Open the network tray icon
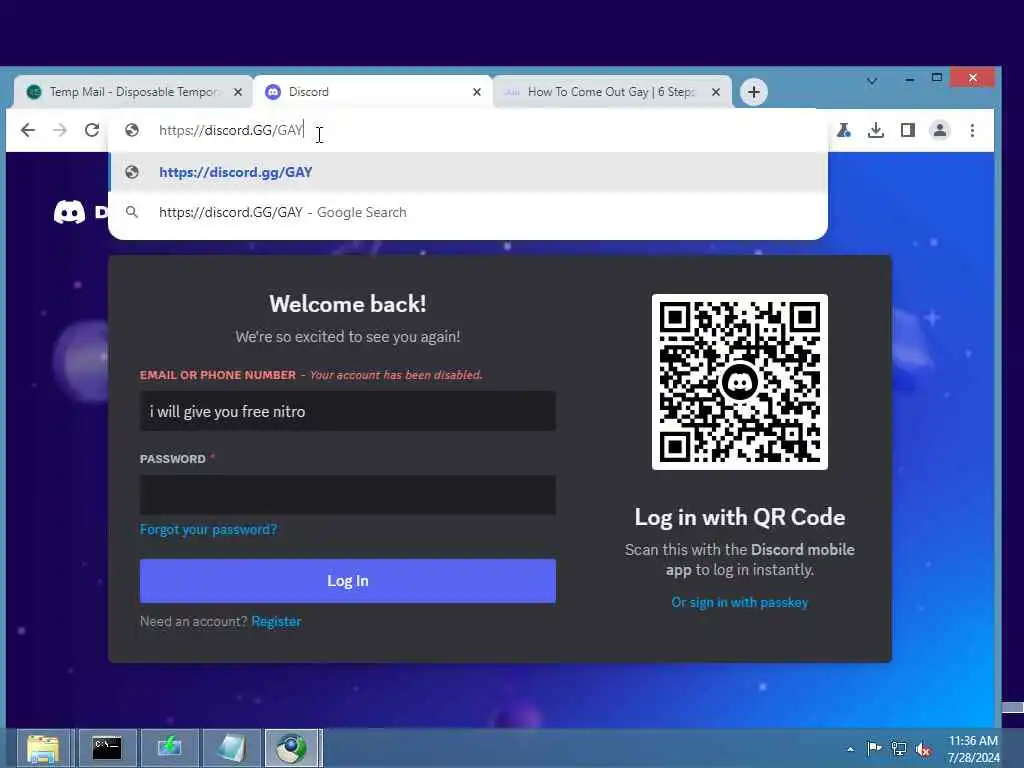The image size is (1024, 768). [899, 749]
